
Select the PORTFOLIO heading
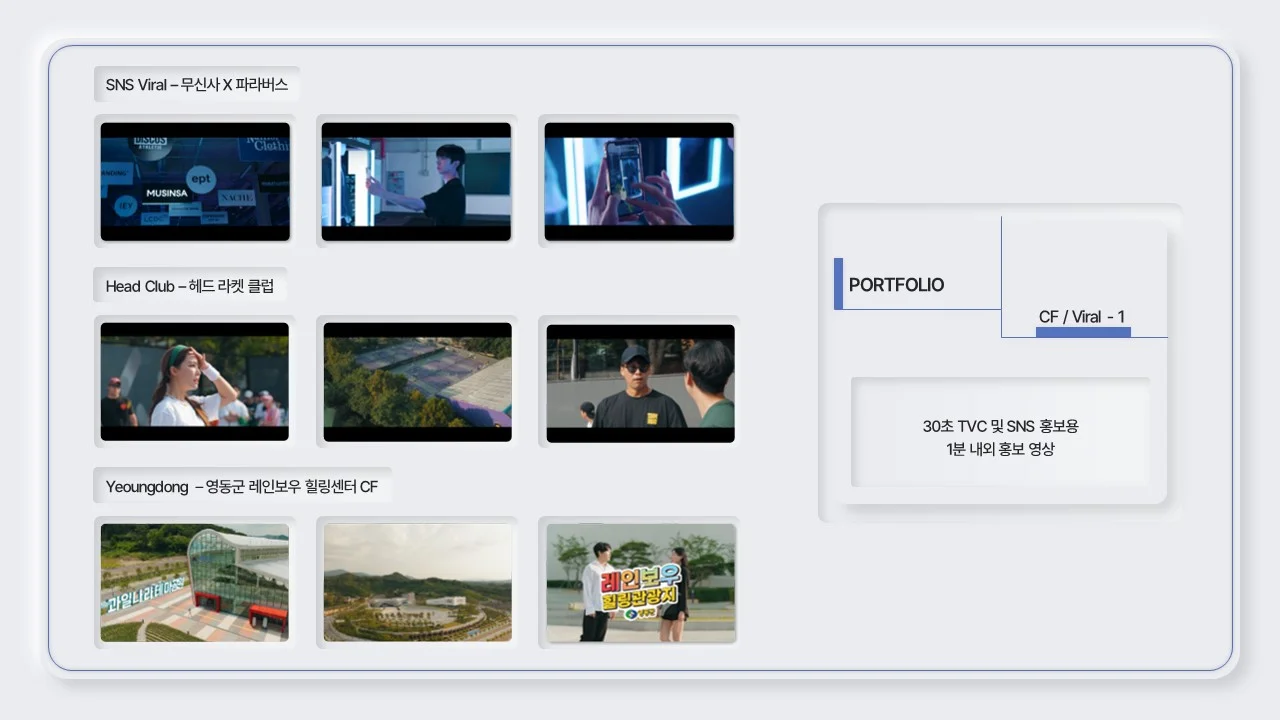(896, 284)
